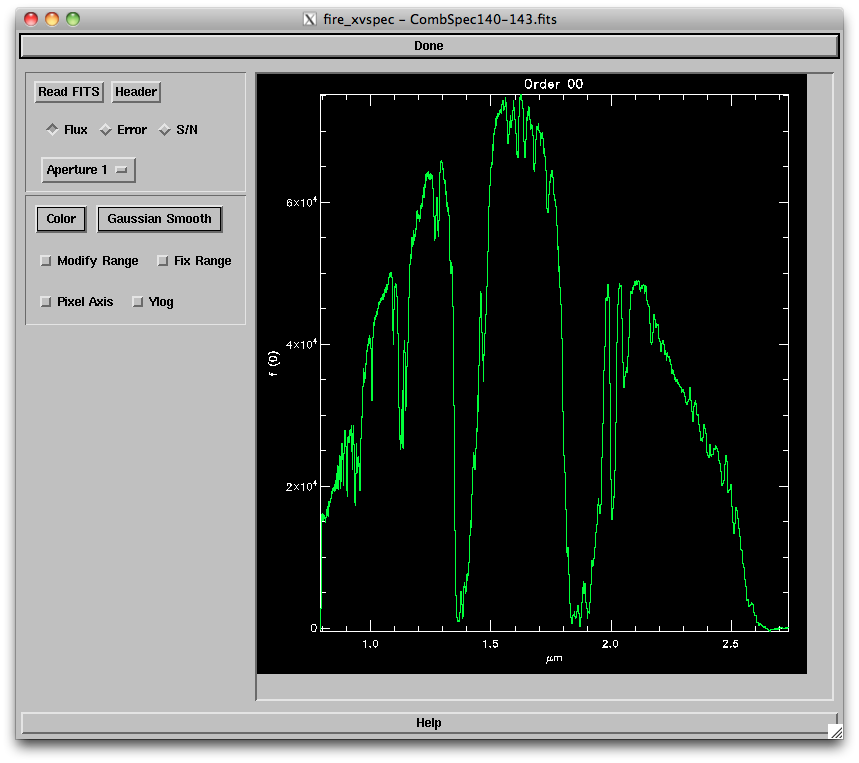859x763 pixels.
Task: Open a file with Read FITS
Action: (68, 91)
